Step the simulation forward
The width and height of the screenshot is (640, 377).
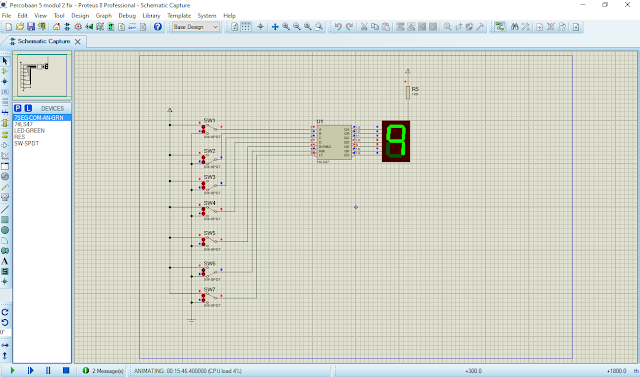(30, 370)
